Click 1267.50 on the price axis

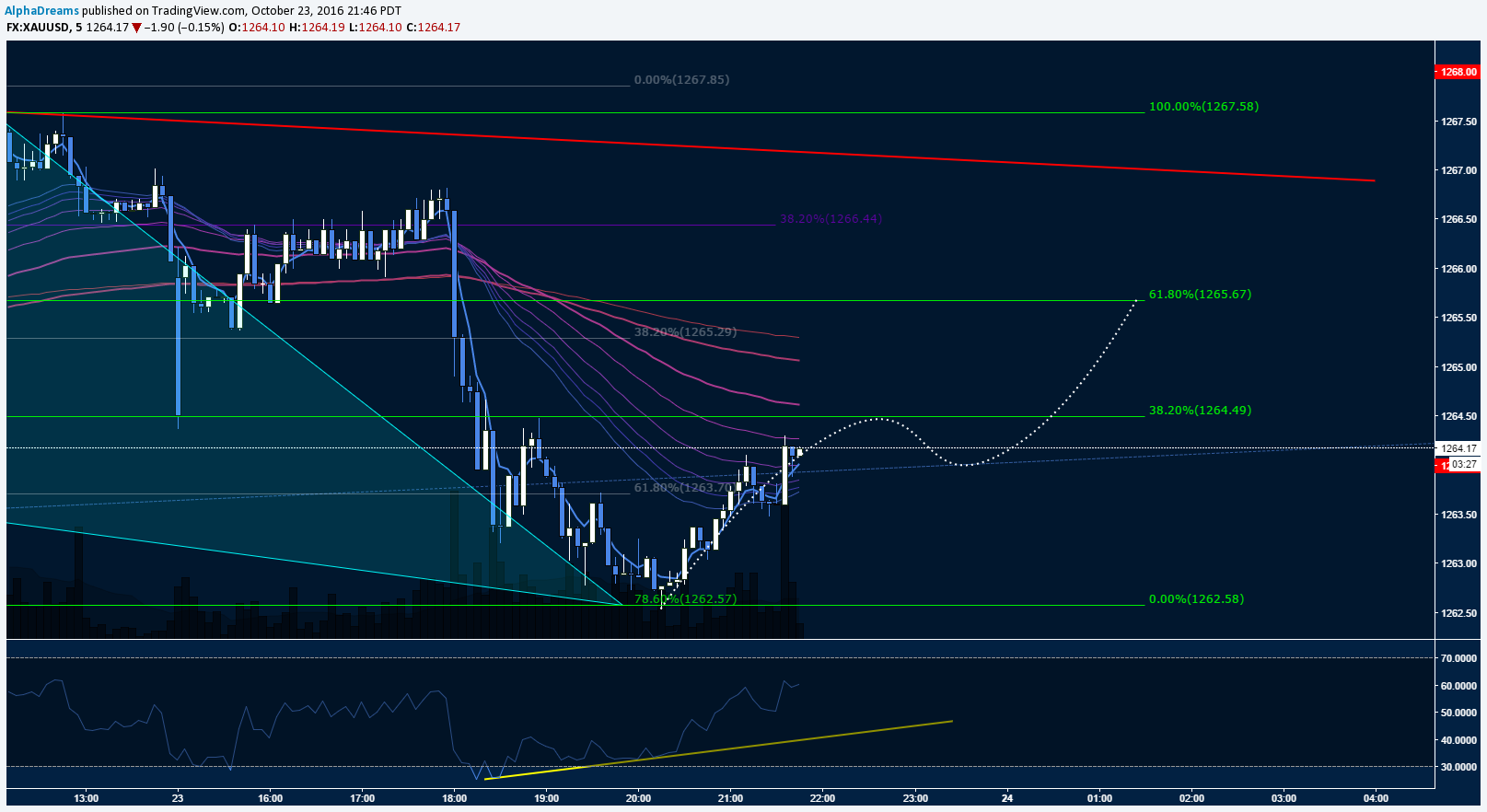1458,122
